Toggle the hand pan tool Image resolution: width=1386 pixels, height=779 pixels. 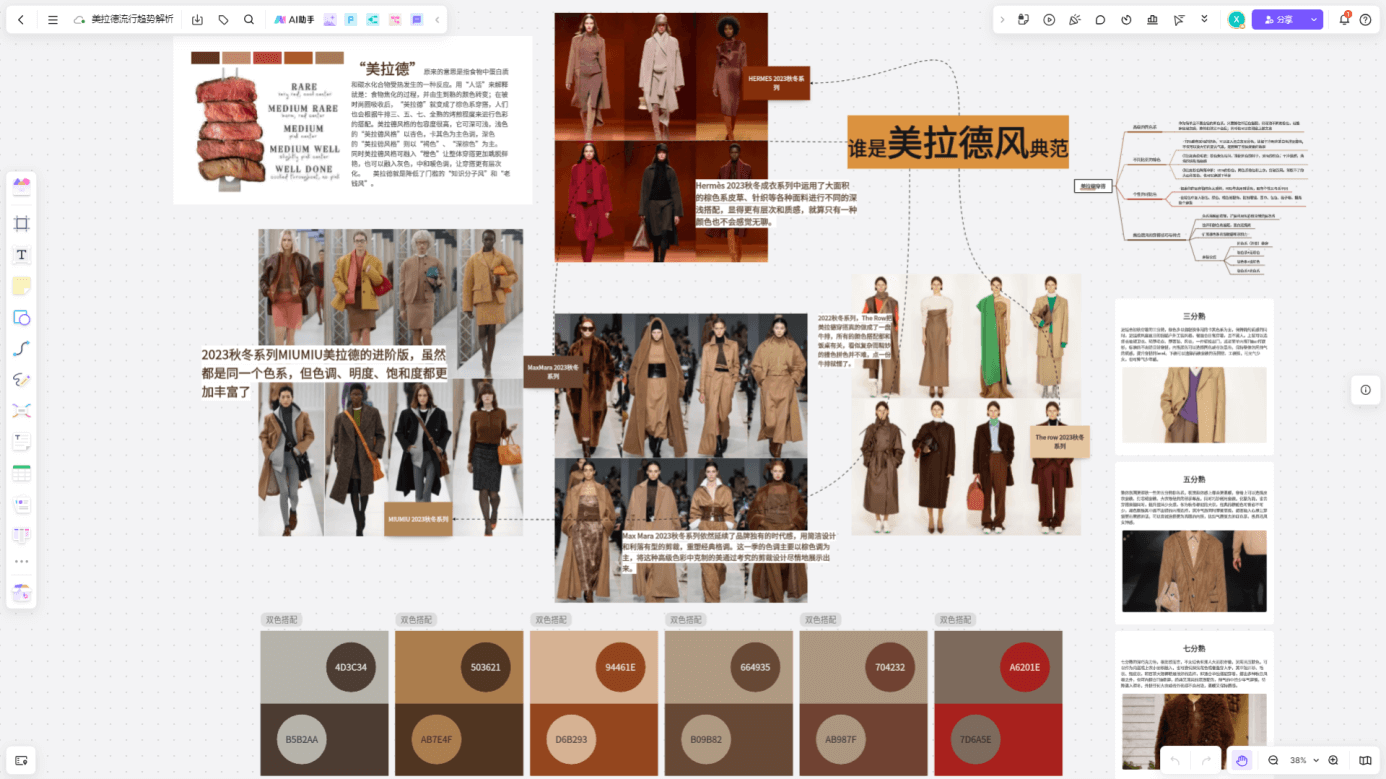[x=1241, y=761]
